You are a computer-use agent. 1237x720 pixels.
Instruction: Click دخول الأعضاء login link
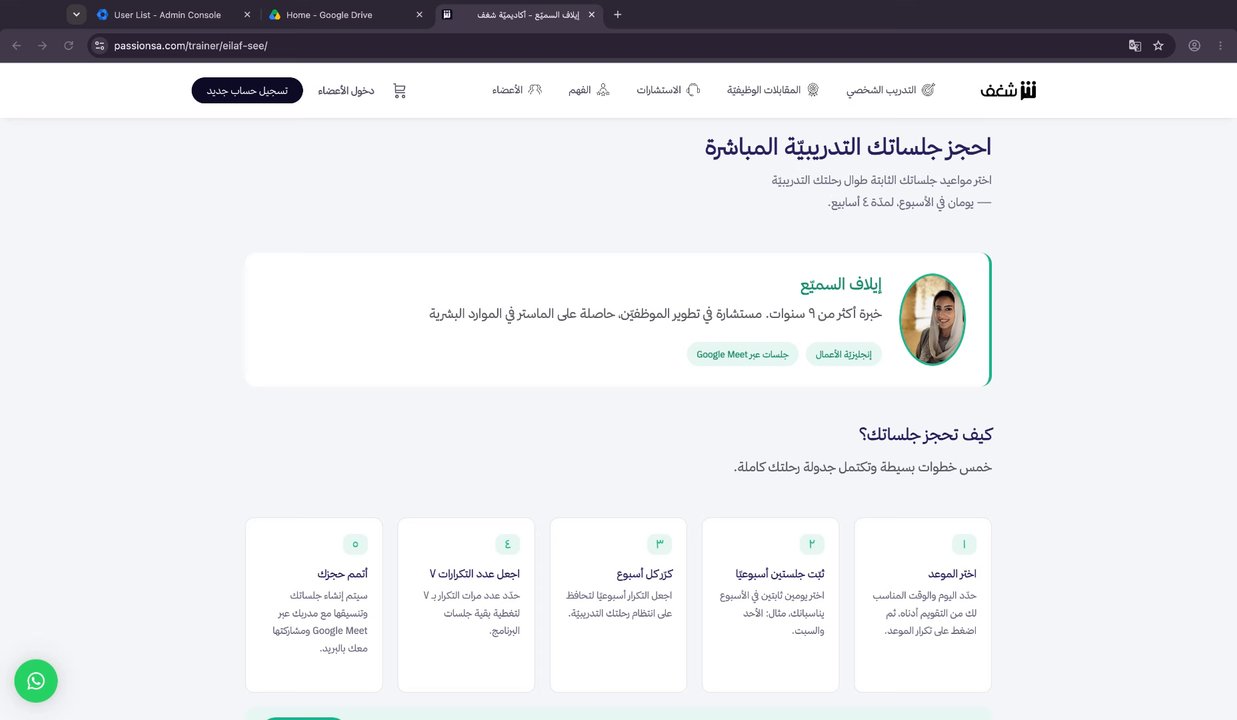[x=346, y=90]
